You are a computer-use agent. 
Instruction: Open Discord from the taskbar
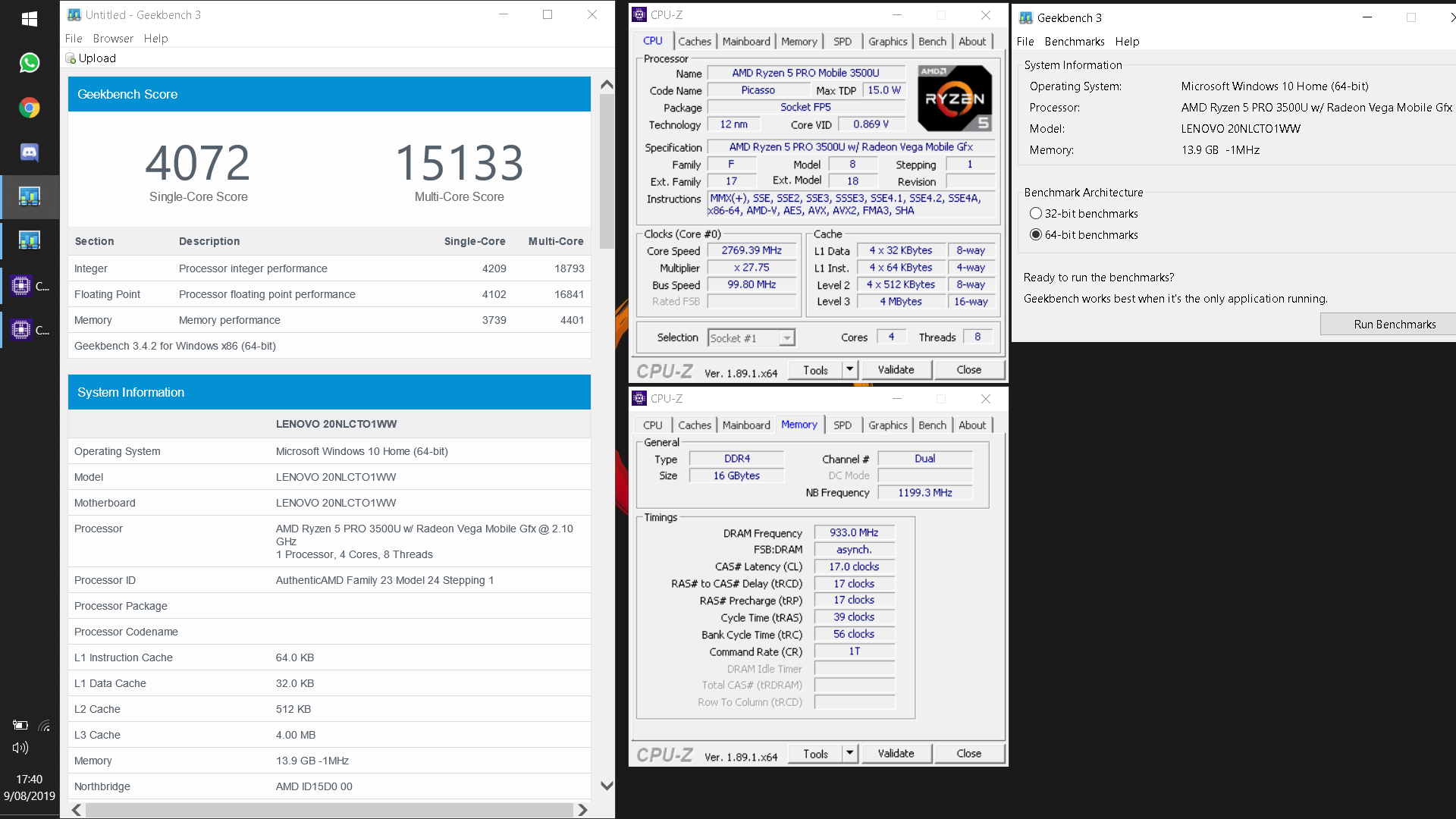30,152
